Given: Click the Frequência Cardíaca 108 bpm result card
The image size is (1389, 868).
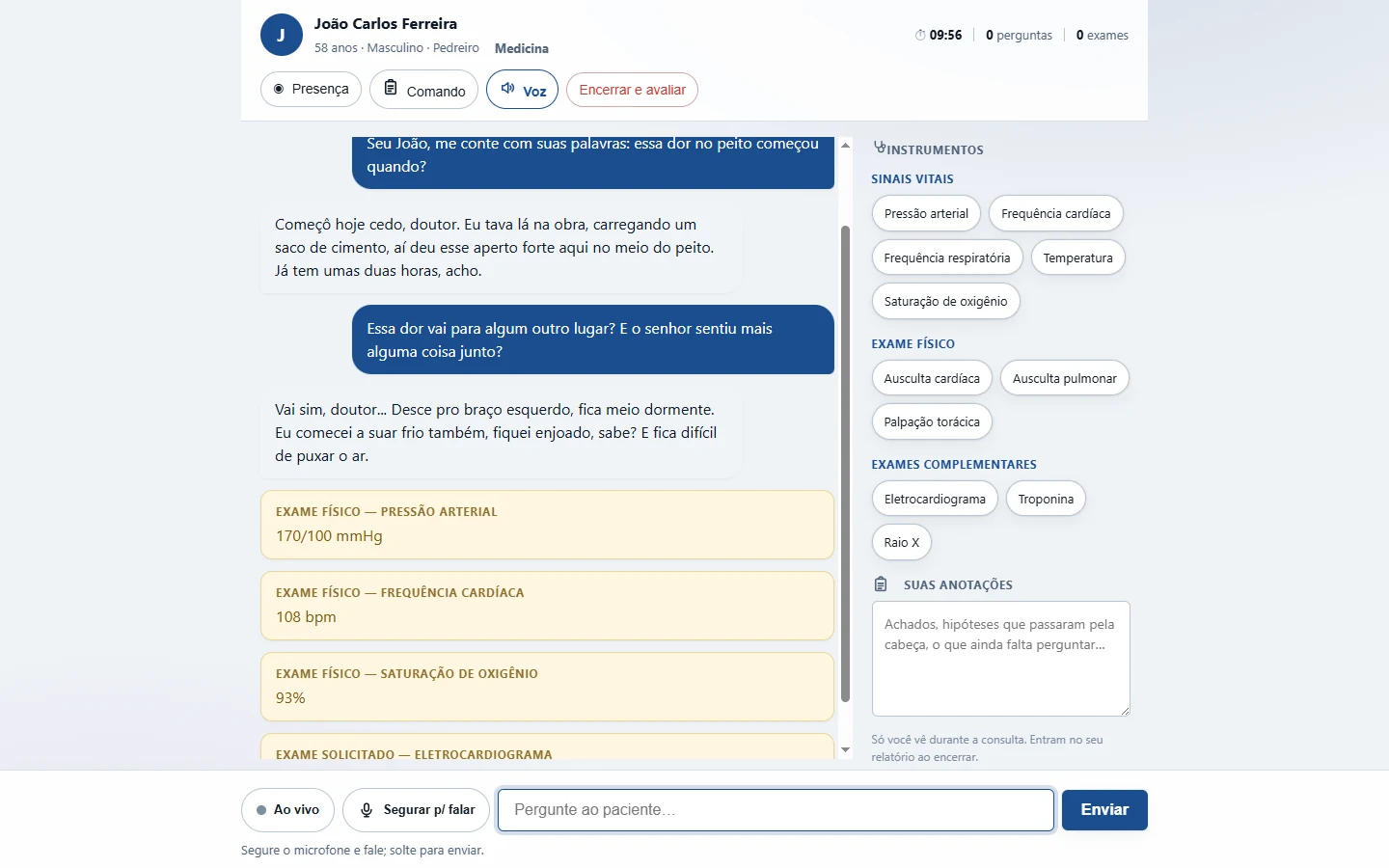Looking at the screenshot, I should (547, 606).
